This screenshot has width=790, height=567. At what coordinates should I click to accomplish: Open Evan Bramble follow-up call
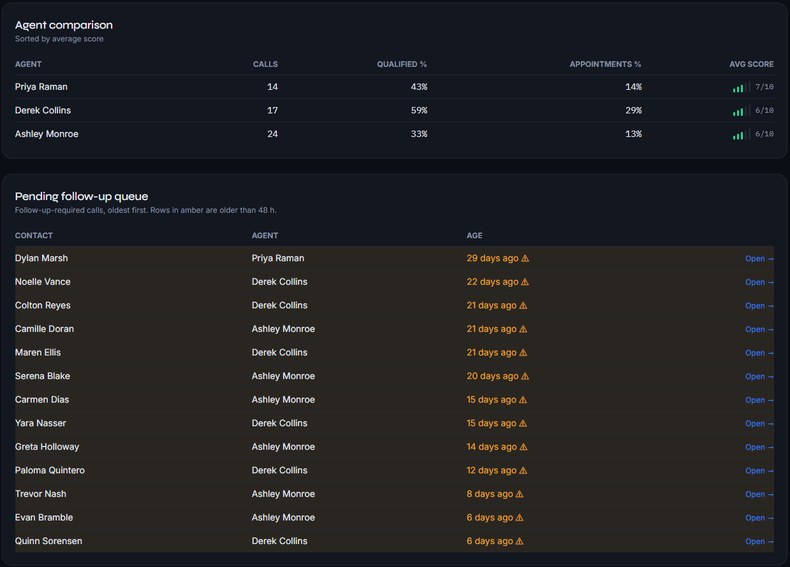coord(759,518)
